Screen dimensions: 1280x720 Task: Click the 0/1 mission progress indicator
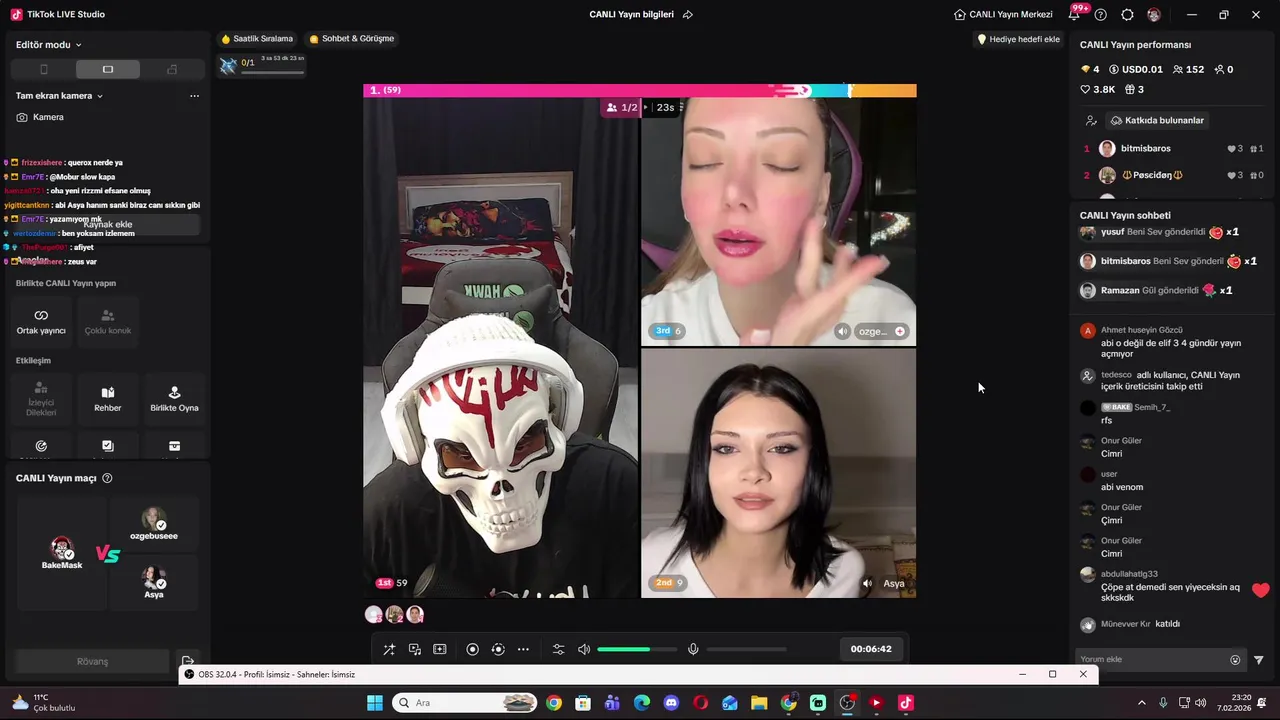(x=262, y=65)
